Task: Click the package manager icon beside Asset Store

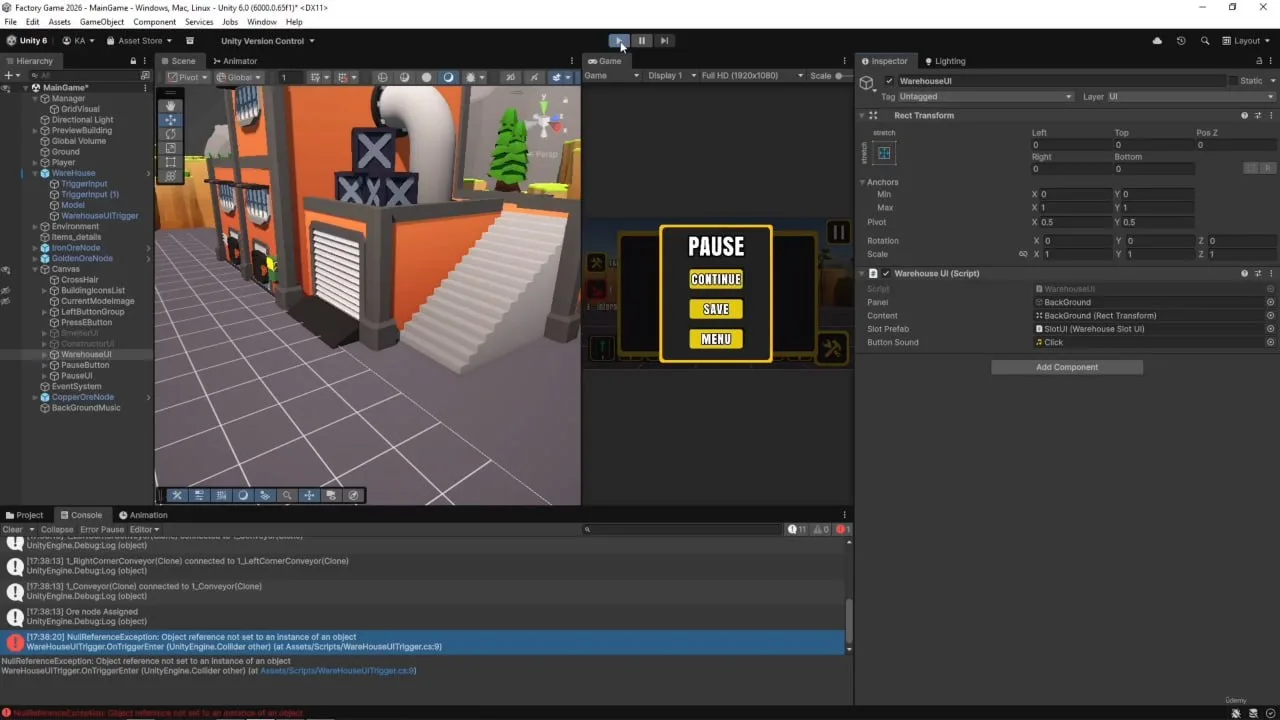Action: [188, 41]
